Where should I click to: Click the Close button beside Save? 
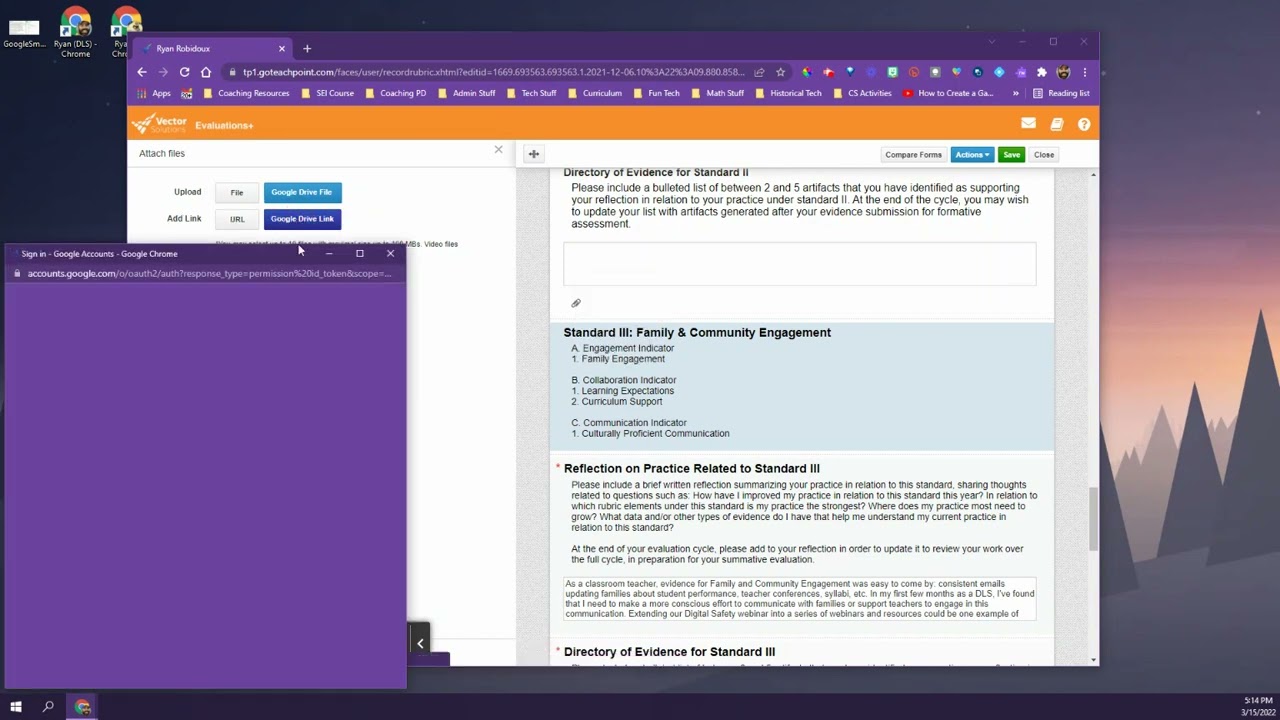point(1044,155)
